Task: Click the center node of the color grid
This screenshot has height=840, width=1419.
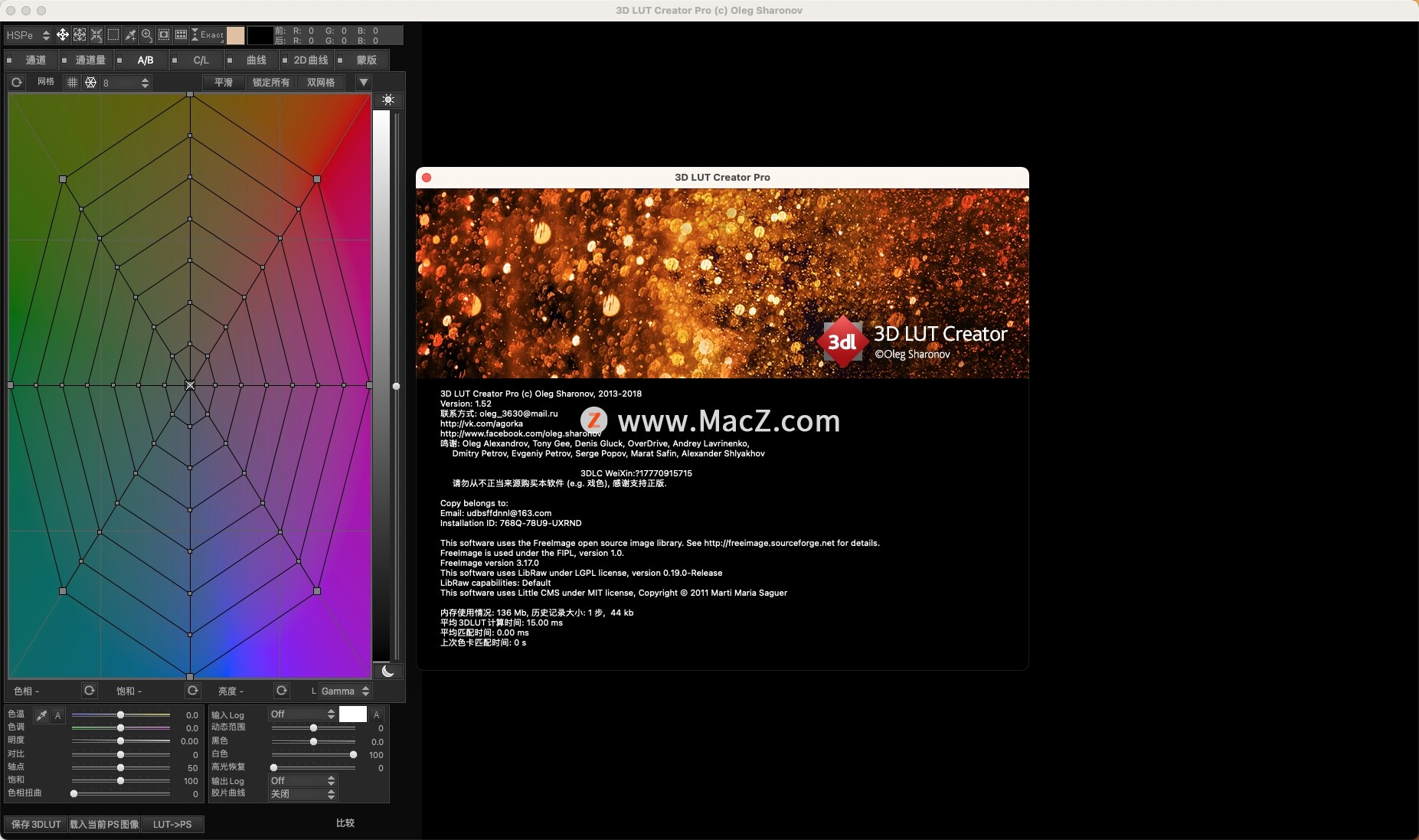Action: 190,385
